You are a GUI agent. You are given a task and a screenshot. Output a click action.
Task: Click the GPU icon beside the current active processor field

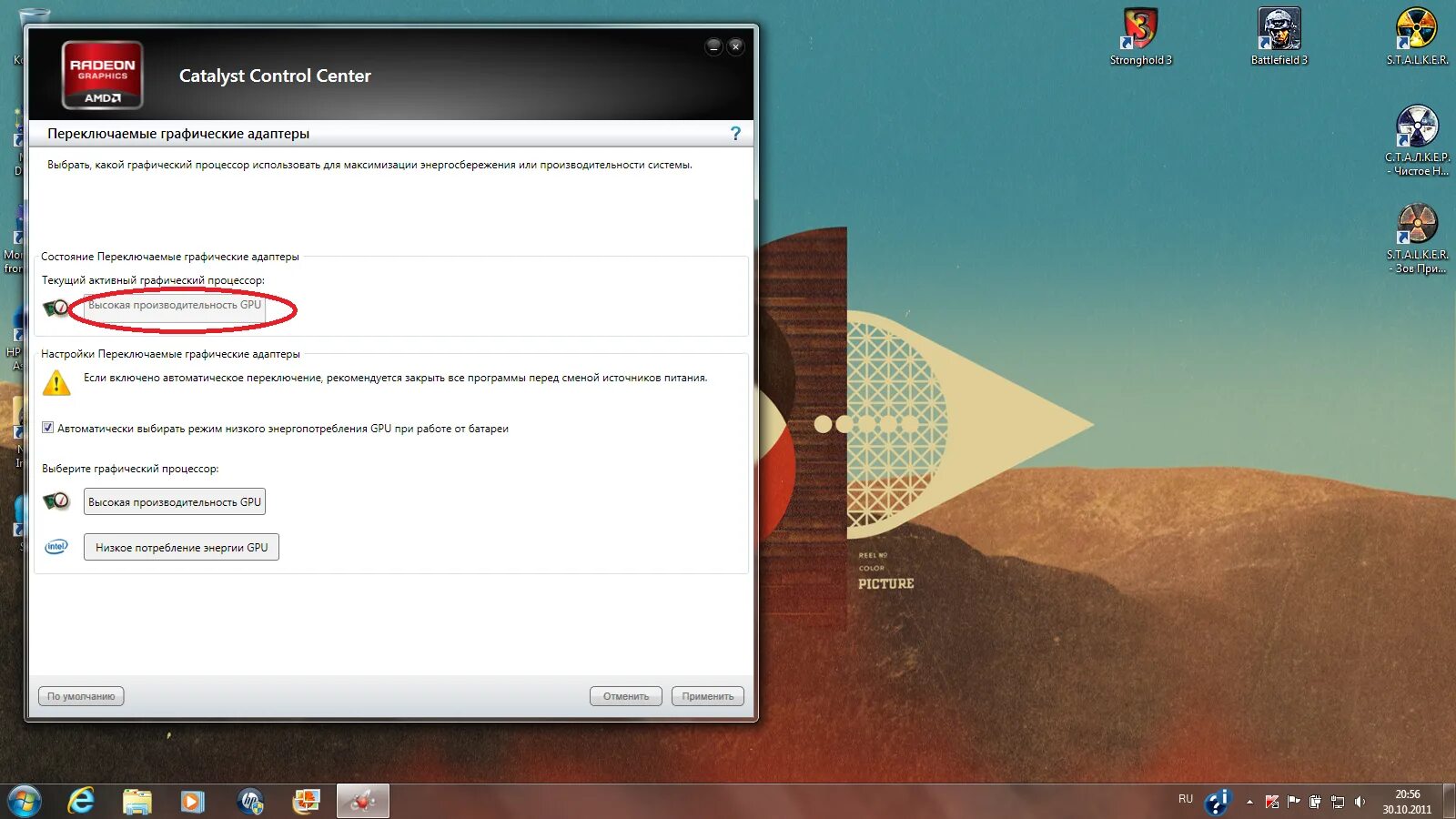pyautogui.click(x=56, y=308)
